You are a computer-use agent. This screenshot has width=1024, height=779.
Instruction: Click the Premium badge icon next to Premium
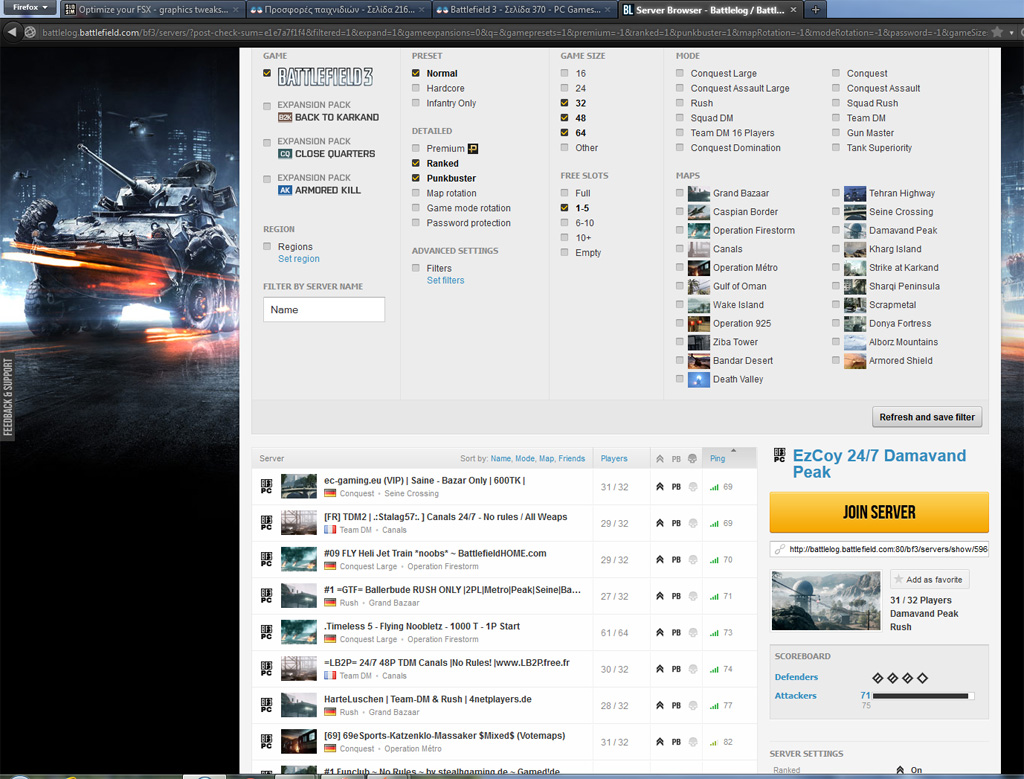tap(473, 148)
